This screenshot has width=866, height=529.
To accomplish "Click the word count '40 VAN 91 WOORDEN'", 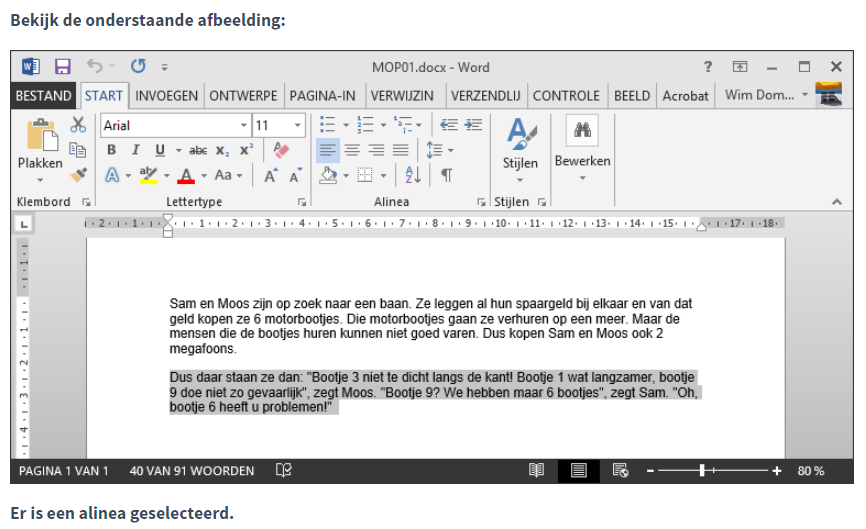I will click(x=192, y=470).
